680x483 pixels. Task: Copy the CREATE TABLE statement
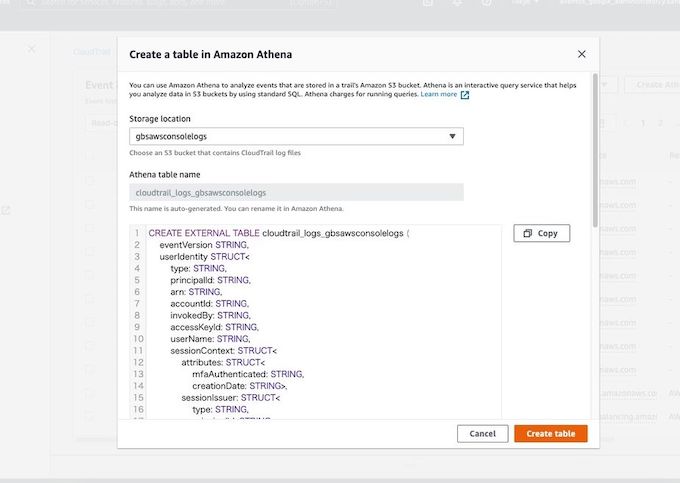[x=542, y=233]
